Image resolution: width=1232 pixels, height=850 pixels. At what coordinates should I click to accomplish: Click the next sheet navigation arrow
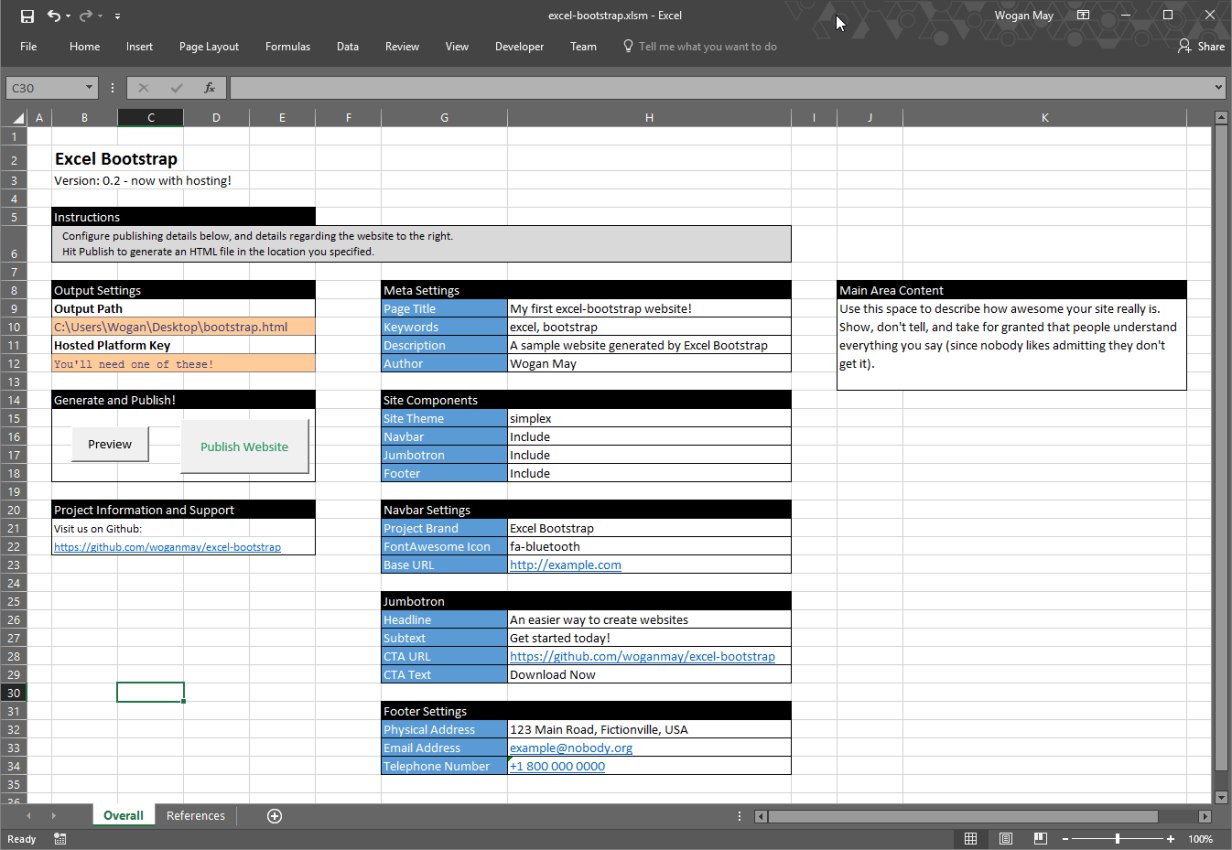click(54, 816)
